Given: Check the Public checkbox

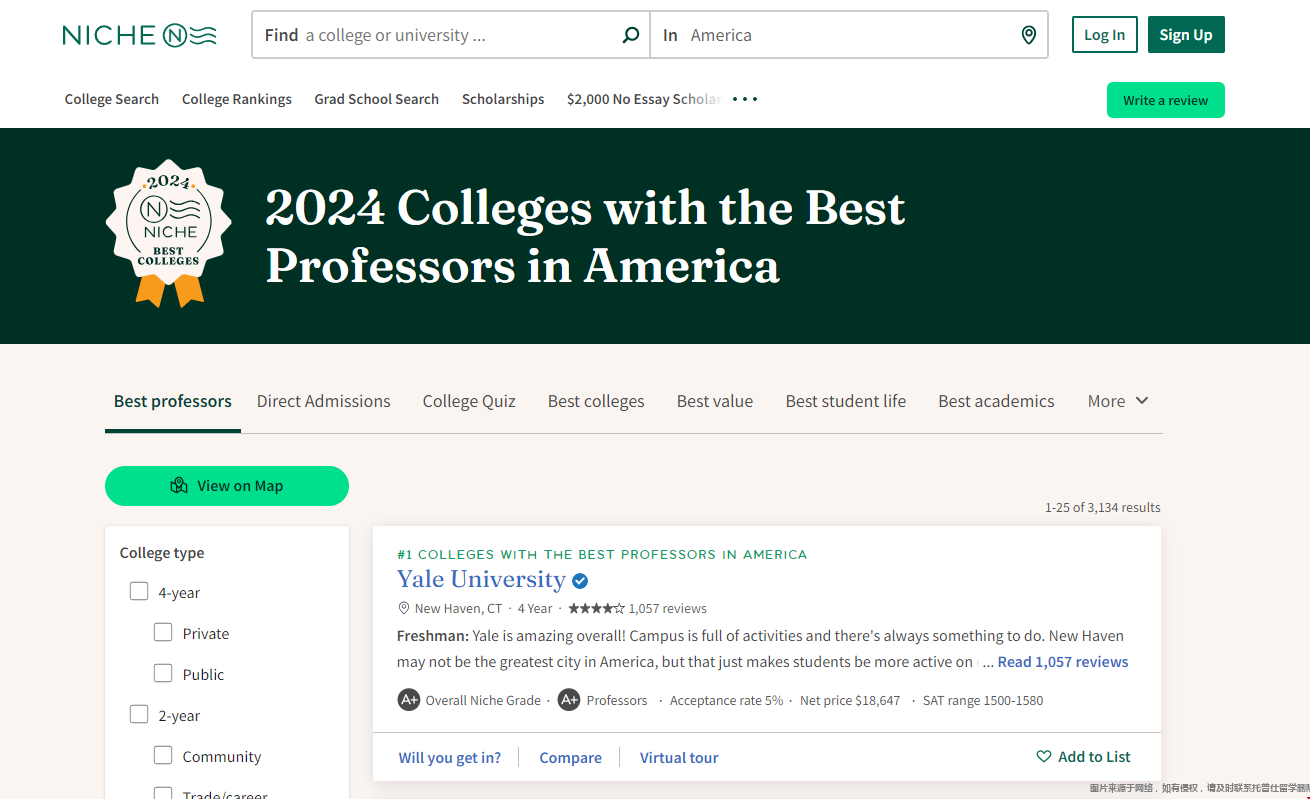Looking at the screenshot, I should 163,673.
